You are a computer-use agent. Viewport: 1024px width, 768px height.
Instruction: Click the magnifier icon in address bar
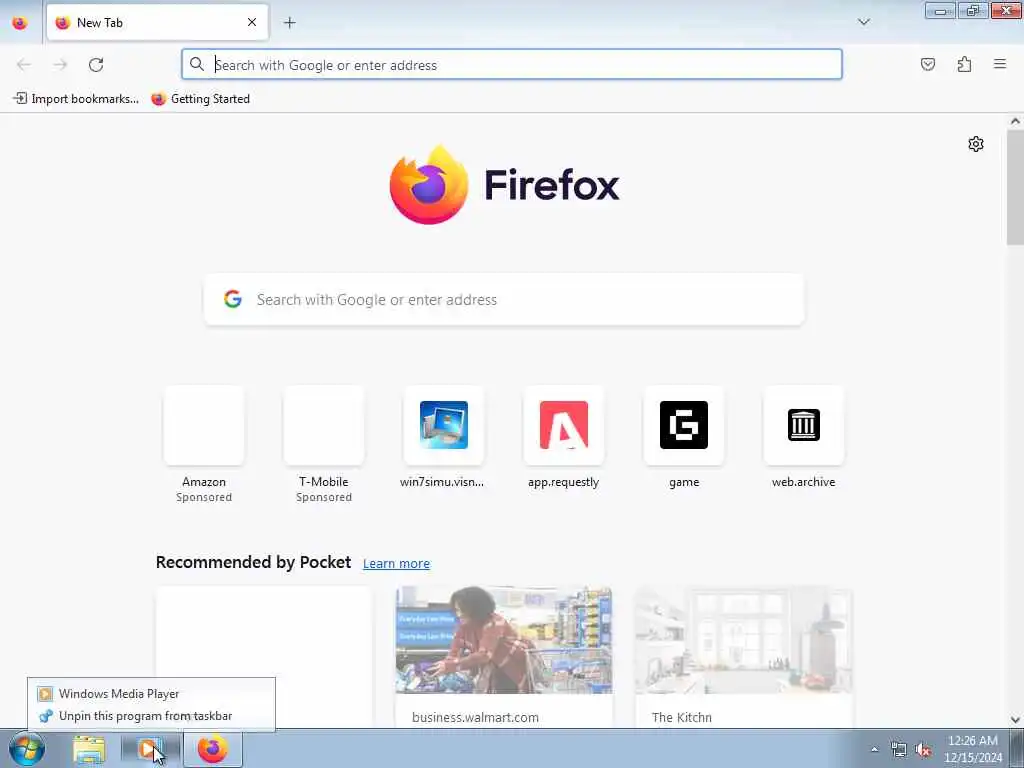click(x=197, y=64)
